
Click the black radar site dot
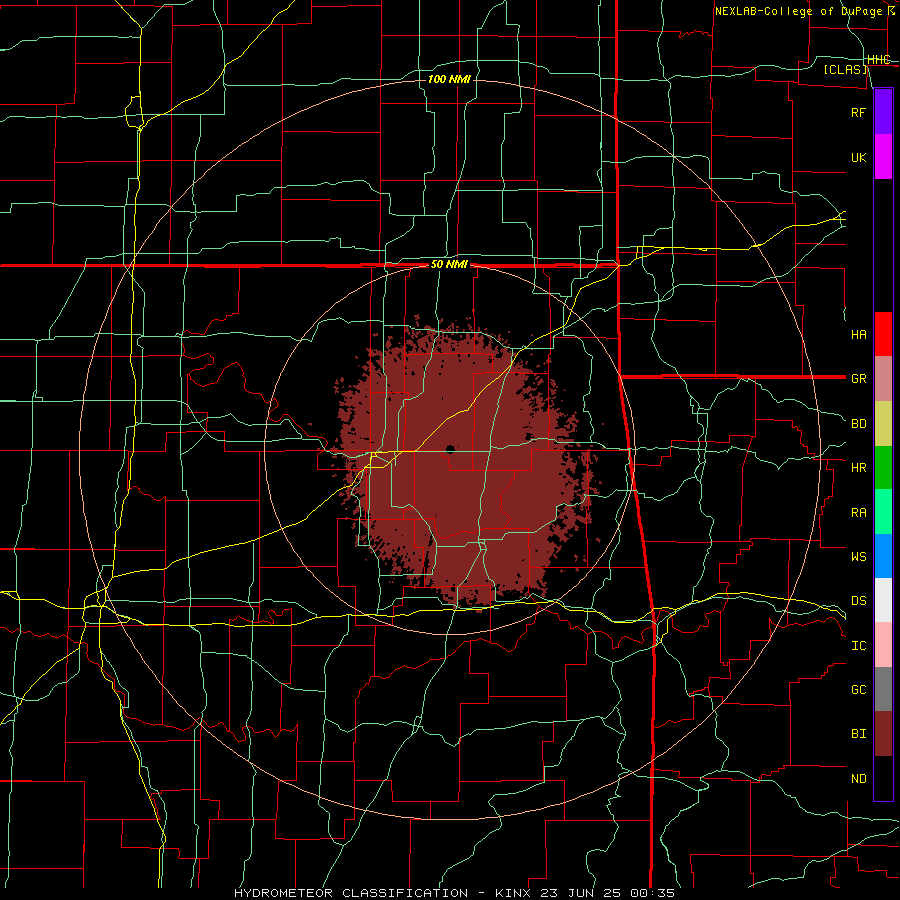(x=450, y=449)
